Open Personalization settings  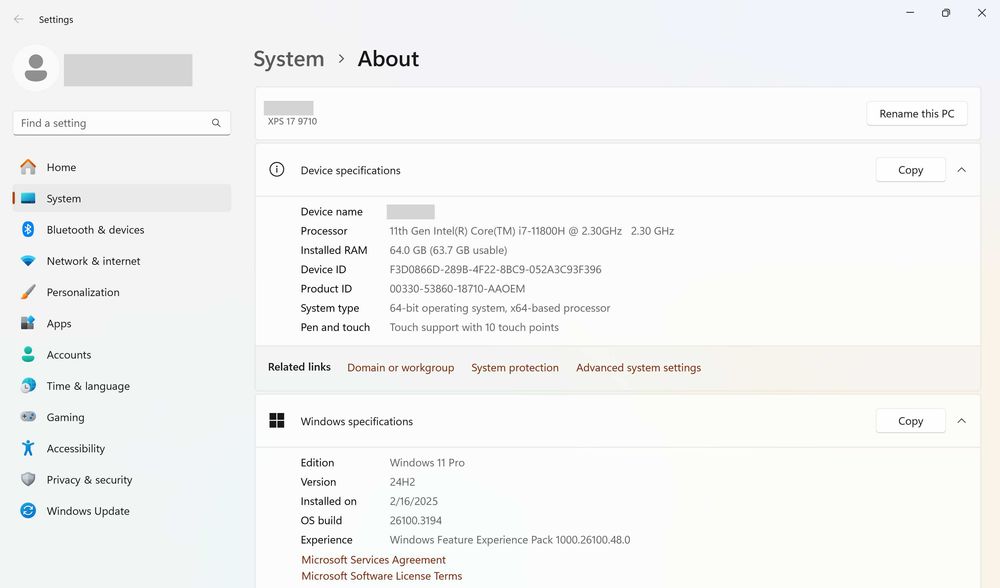(122, 292)
